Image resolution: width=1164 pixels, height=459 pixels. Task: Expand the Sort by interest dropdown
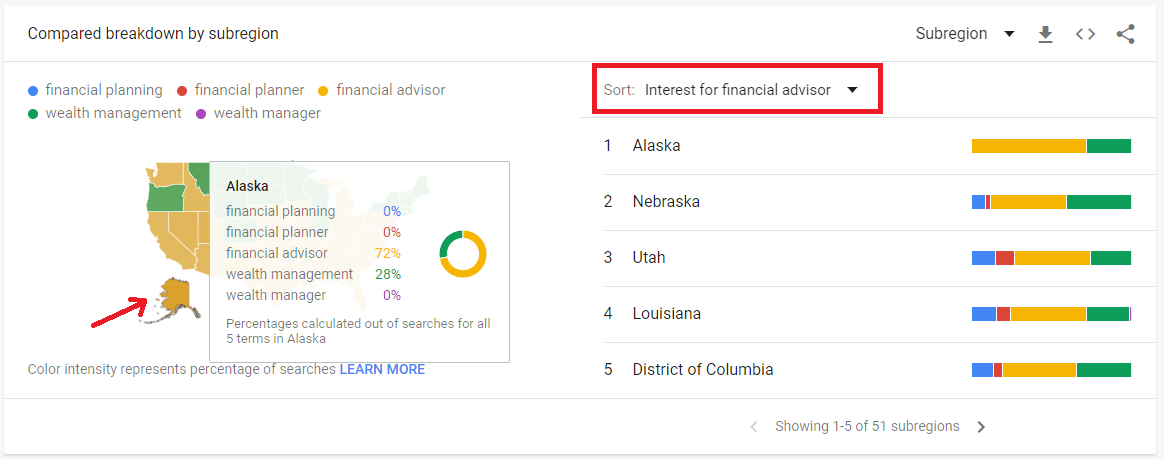point(751,90)
